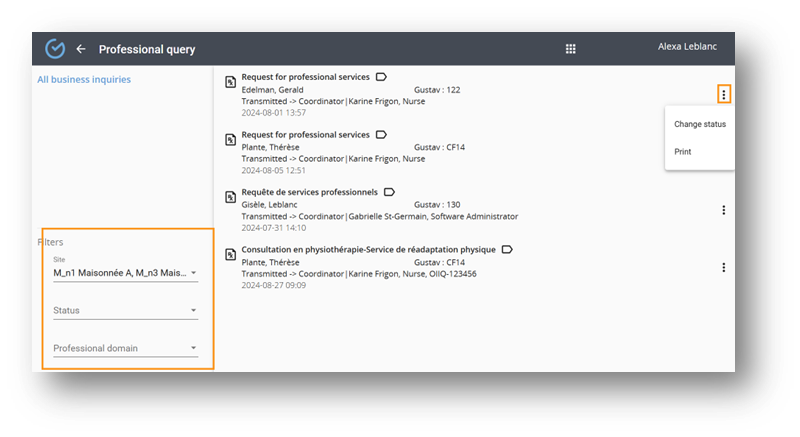Click the tag icon next to Consultation en physiothérapie
Screen dimensions: 800x437
click(x=507, y=249)
